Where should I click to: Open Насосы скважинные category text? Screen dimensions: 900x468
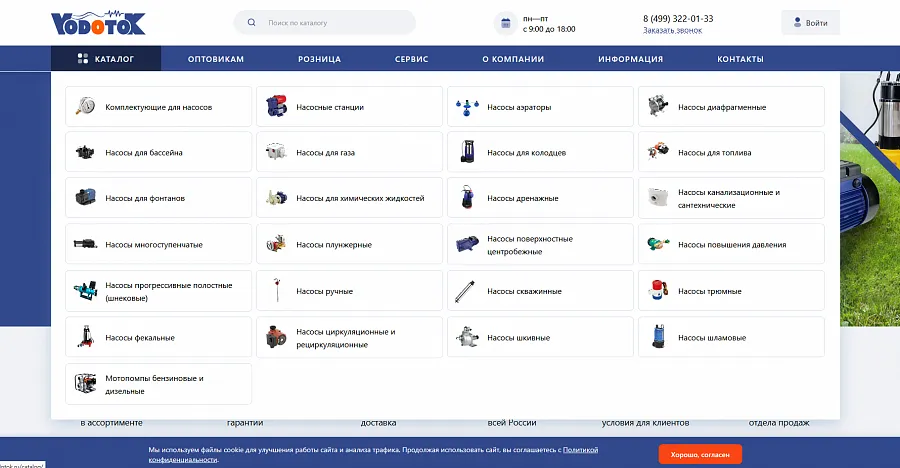coord(524,291)
